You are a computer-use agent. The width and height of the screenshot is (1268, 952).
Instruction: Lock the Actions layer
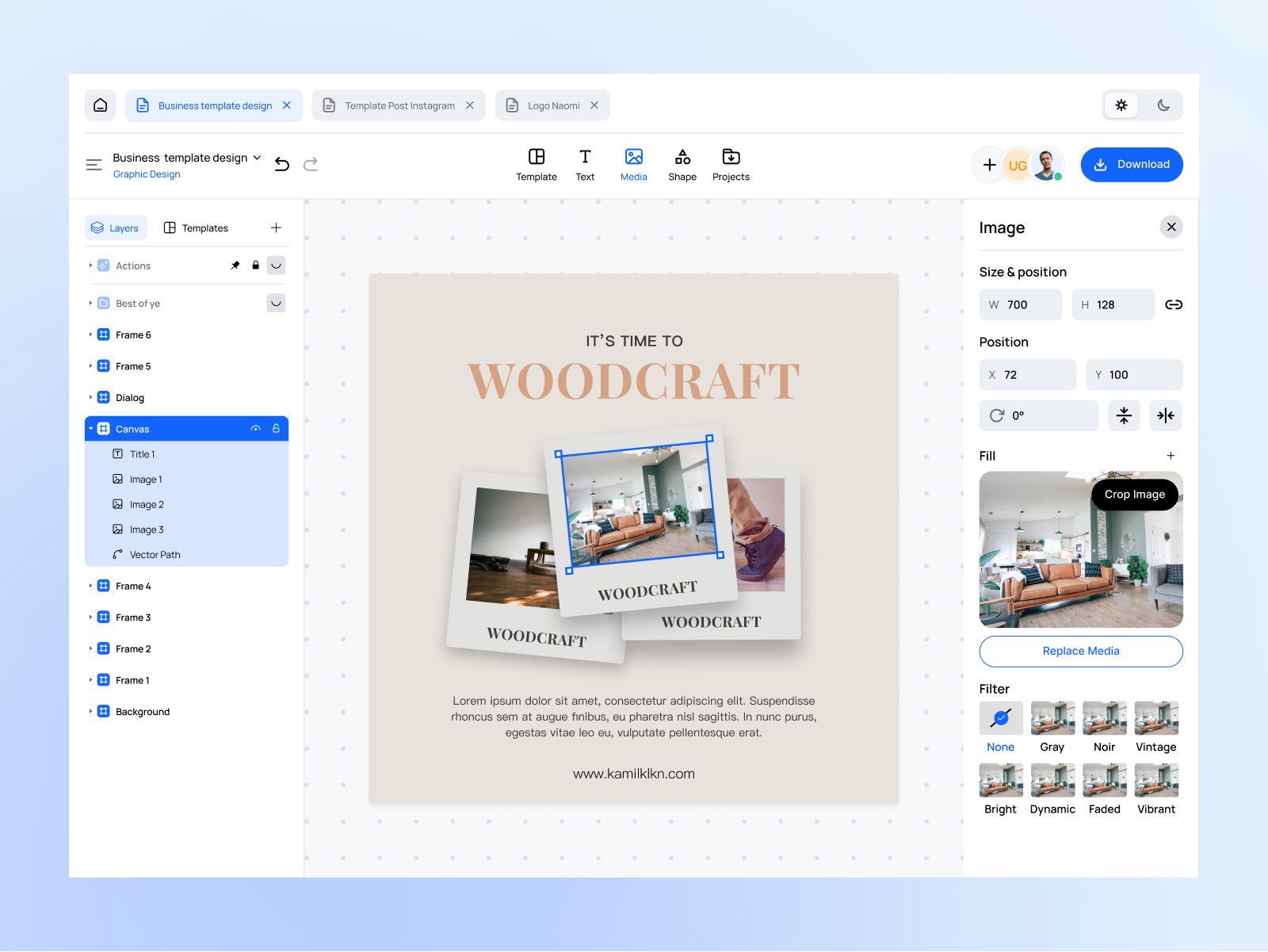point(255,265)
